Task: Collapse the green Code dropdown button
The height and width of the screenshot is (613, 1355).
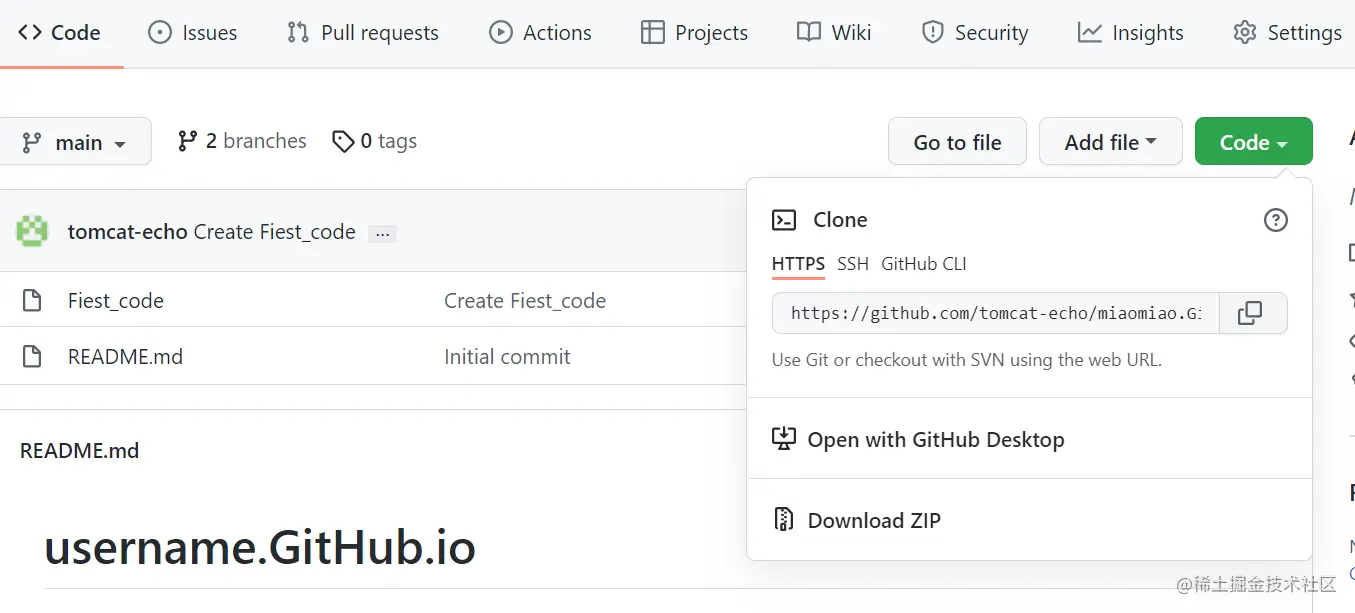Action: 1253,142
